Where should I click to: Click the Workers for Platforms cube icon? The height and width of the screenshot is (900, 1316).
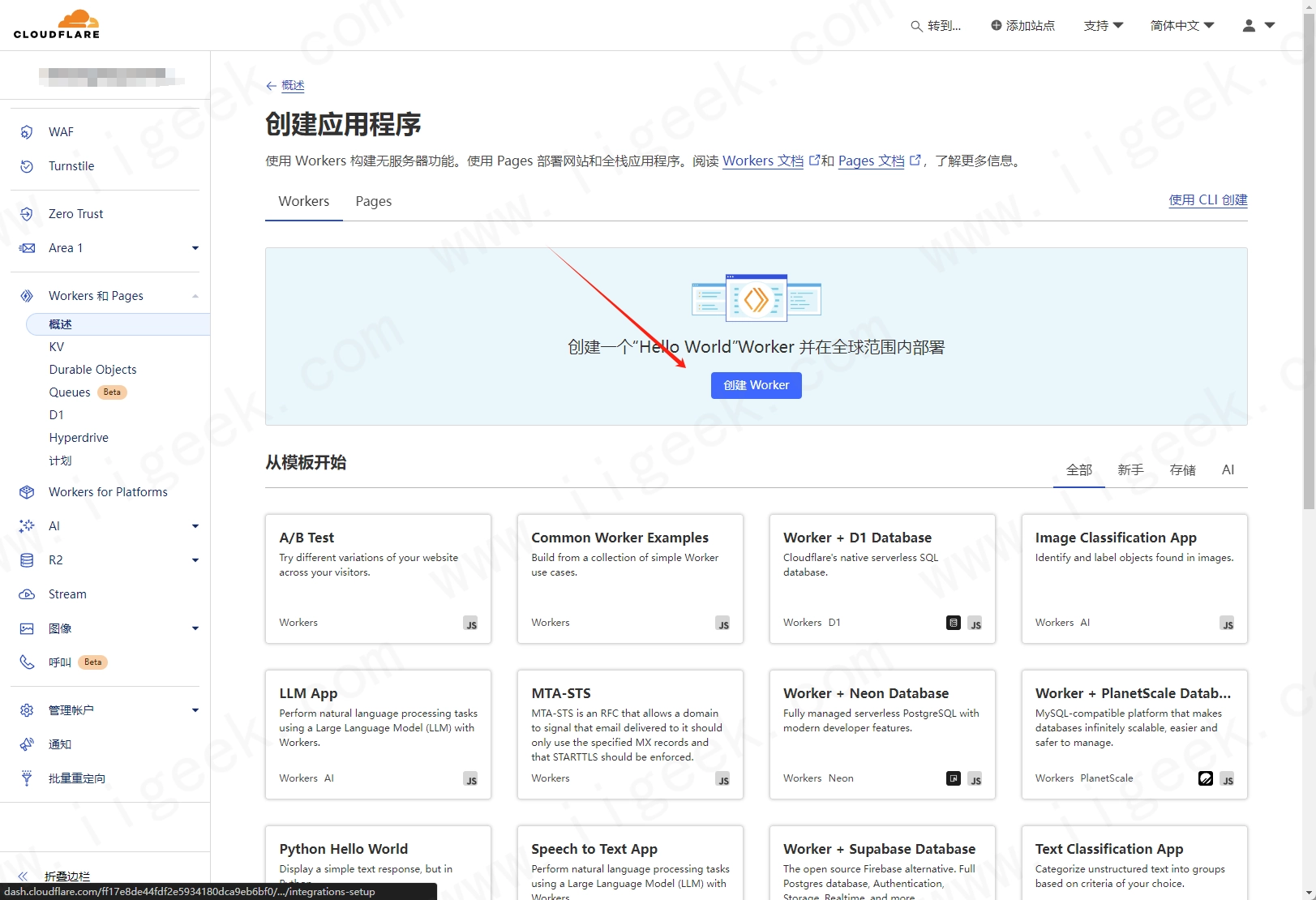[27, 492]
